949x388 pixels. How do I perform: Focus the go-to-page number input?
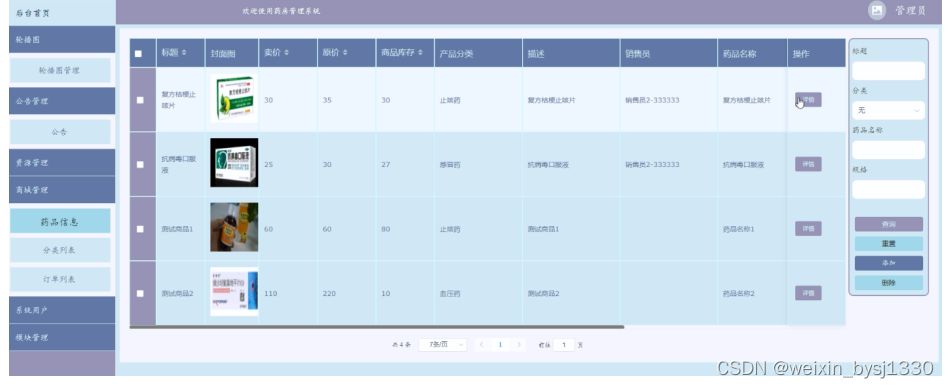(563, 345)
